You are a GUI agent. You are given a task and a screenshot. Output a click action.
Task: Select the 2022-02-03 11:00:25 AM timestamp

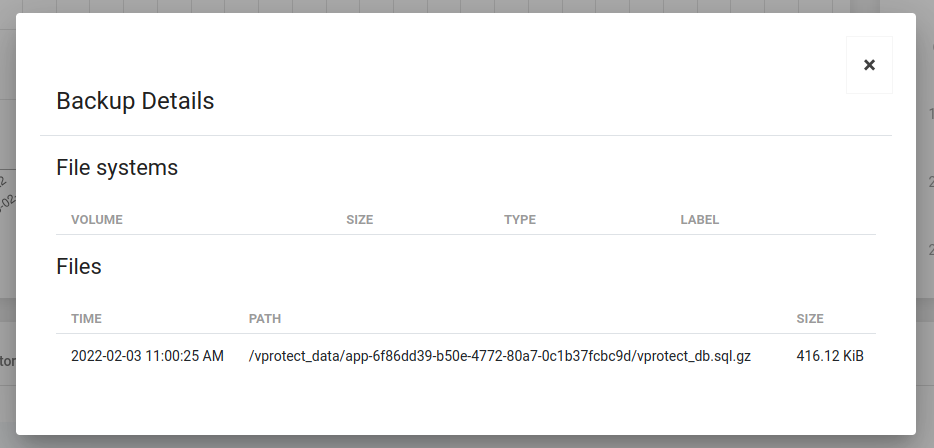(x=147, y=356)
